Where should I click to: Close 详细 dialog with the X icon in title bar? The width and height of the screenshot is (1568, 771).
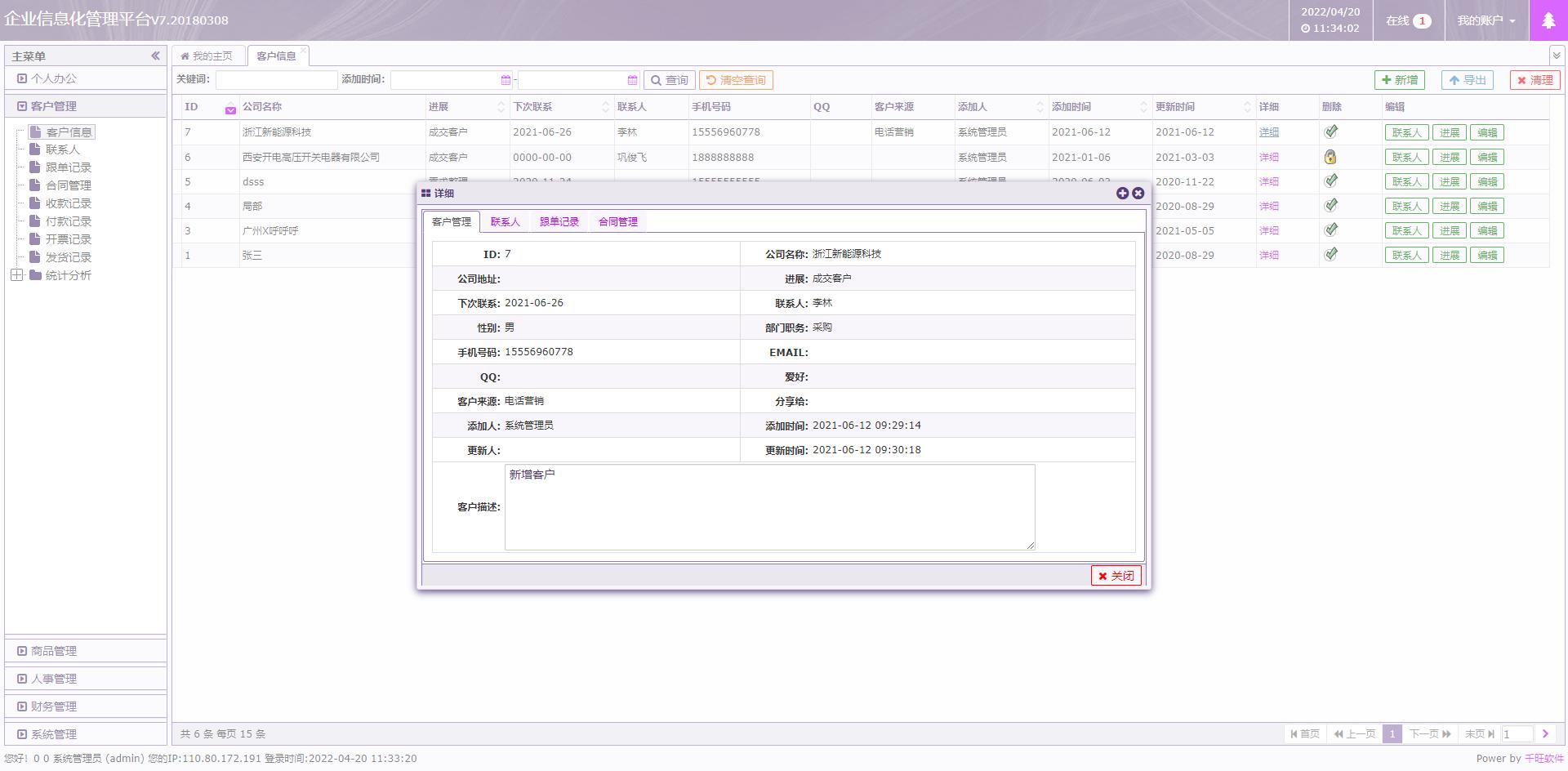click(1138, 193)
